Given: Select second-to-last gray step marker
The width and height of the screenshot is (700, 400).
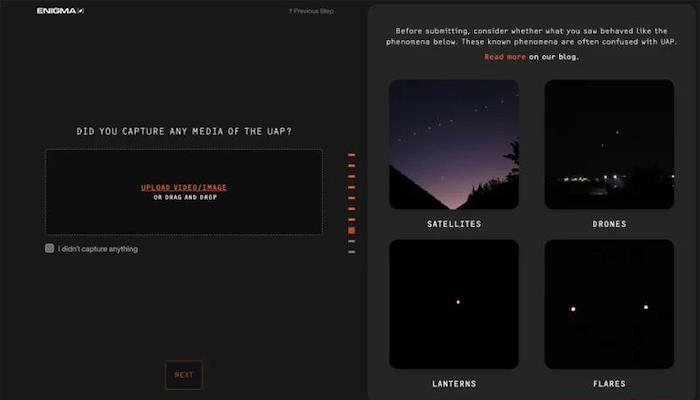Looking at the screenshot, I should [352, 241].
